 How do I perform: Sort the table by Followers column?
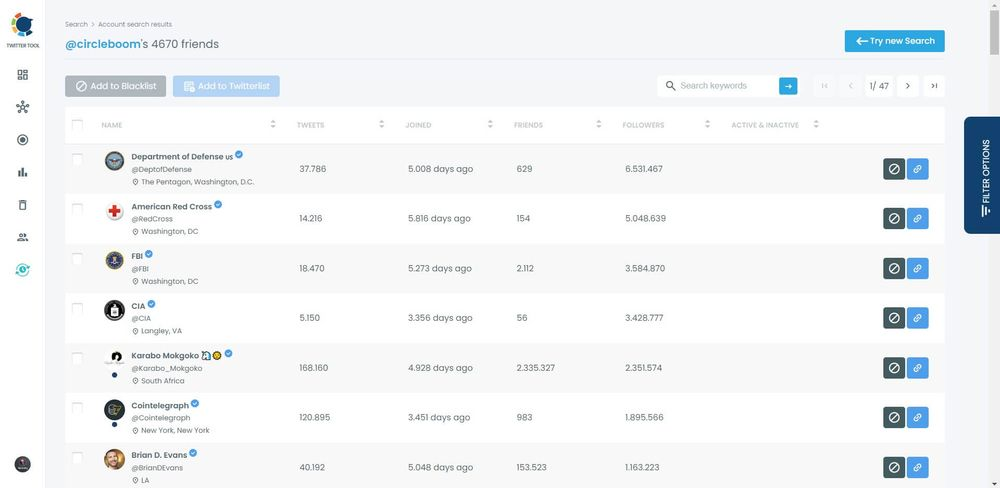coord(706,125)
